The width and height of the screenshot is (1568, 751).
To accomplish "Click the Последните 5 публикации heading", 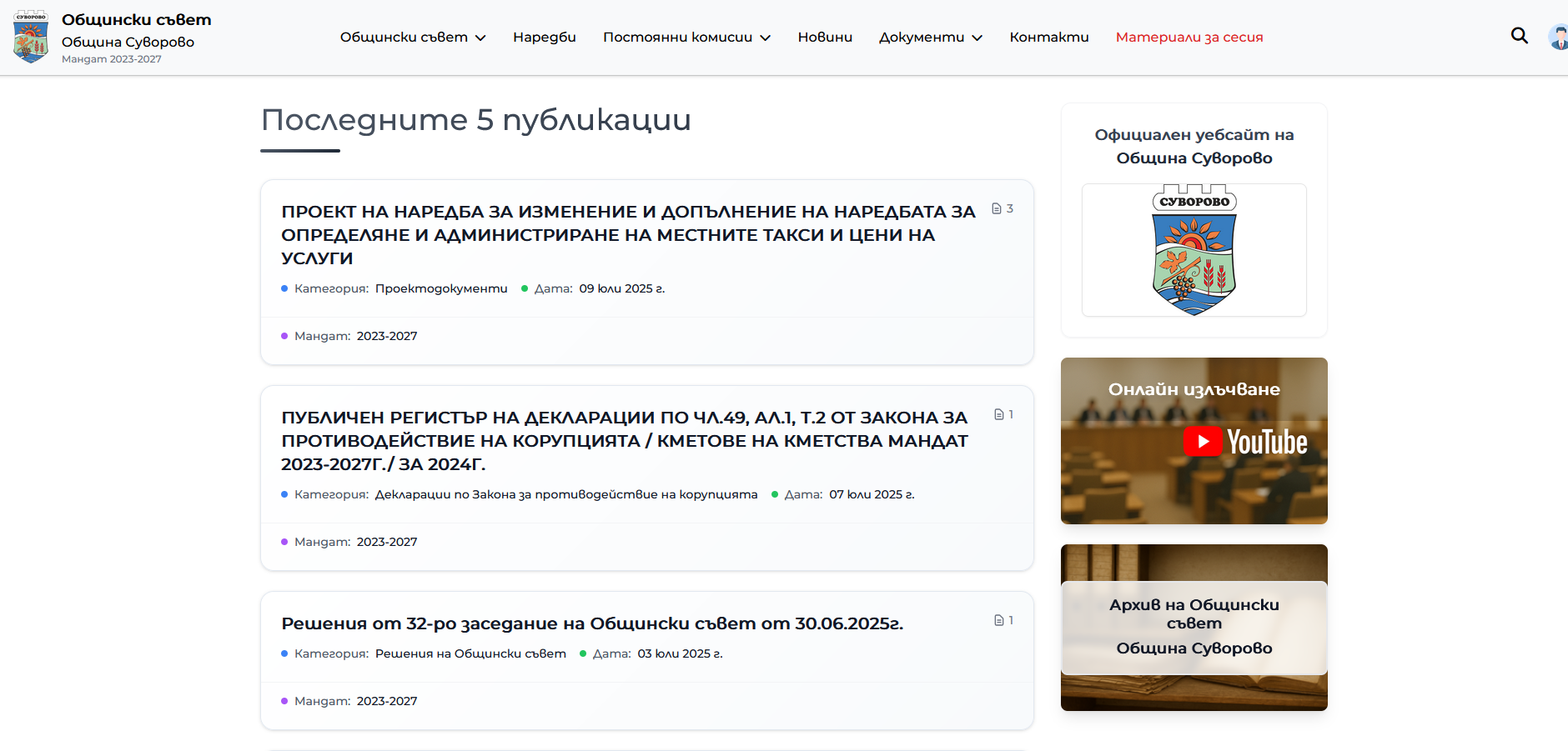I will tap(476, 120).
